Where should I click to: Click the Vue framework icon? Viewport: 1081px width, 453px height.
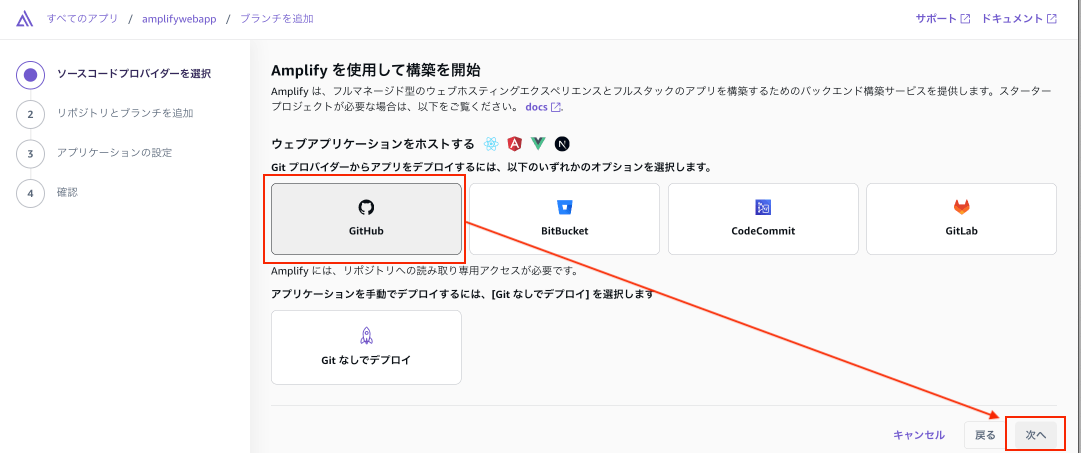[538, 144]
